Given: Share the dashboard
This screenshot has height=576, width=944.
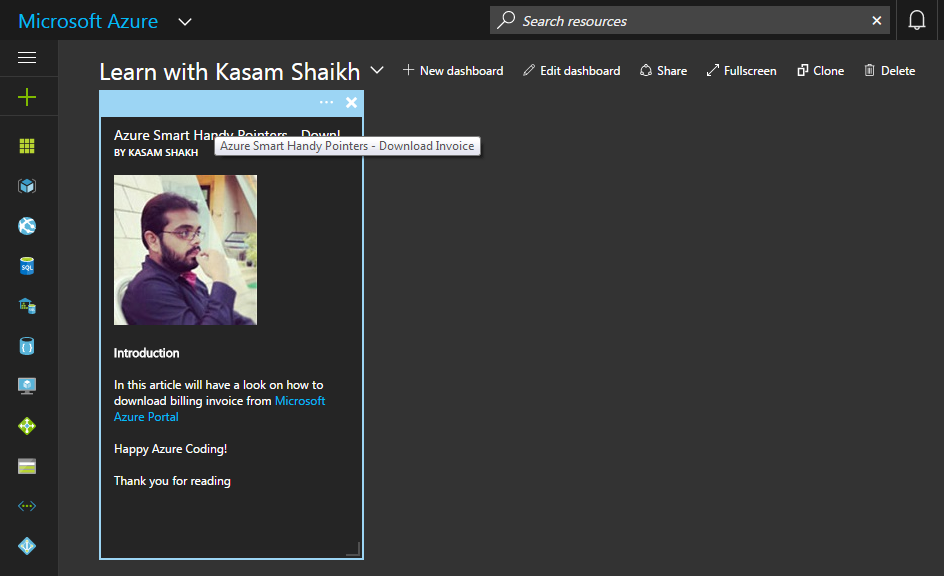Looking at the screenshot, I should pos(663,70).
